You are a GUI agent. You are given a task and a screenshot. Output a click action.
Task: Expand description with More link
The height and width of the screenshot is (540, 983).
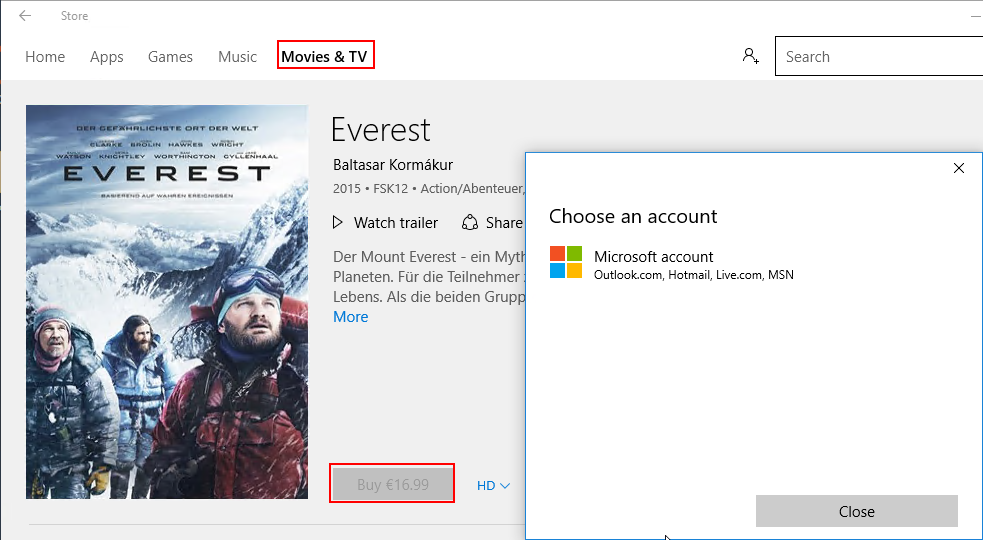[350, 317]
